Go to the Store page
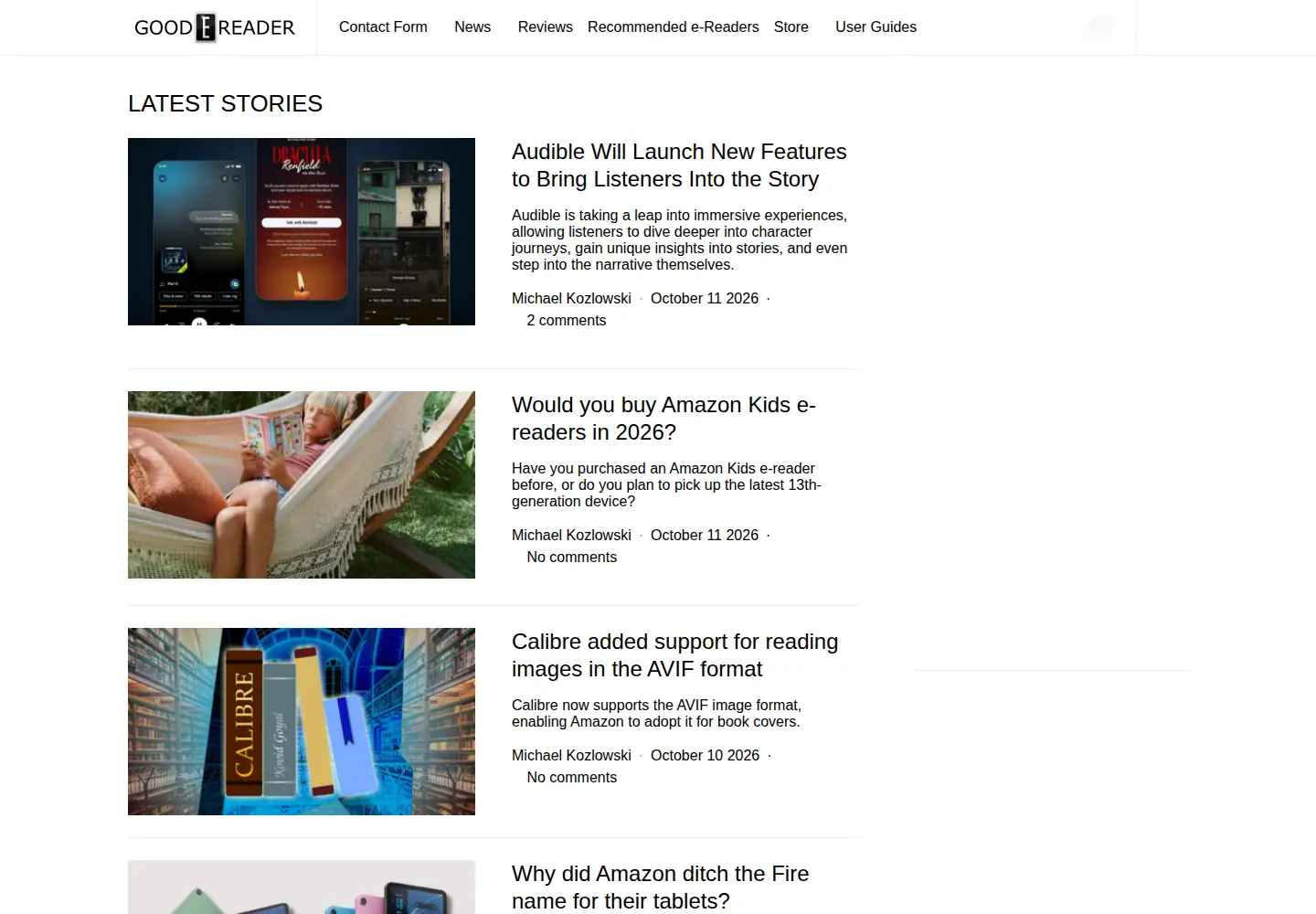 click(x=791, y=27)
